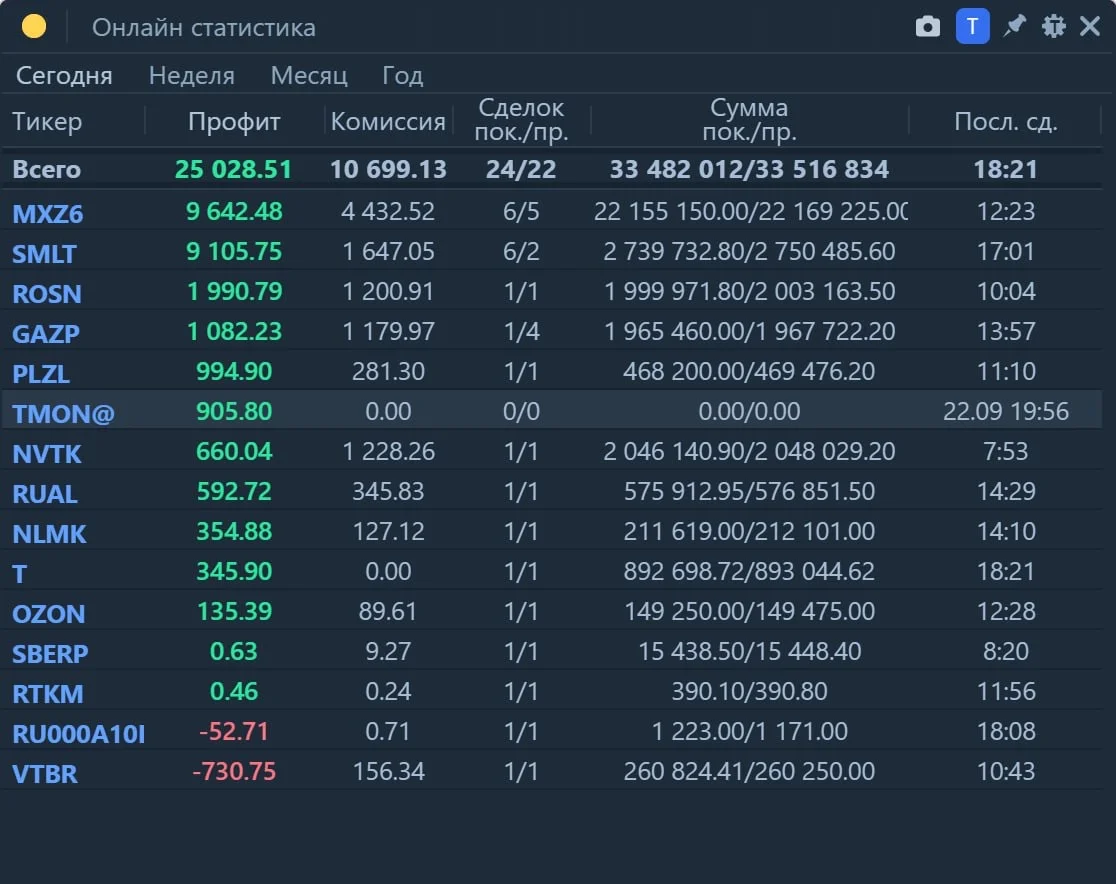
Task: Click the RU000A10I loss -52.71
Action: [x=234, y=732]
